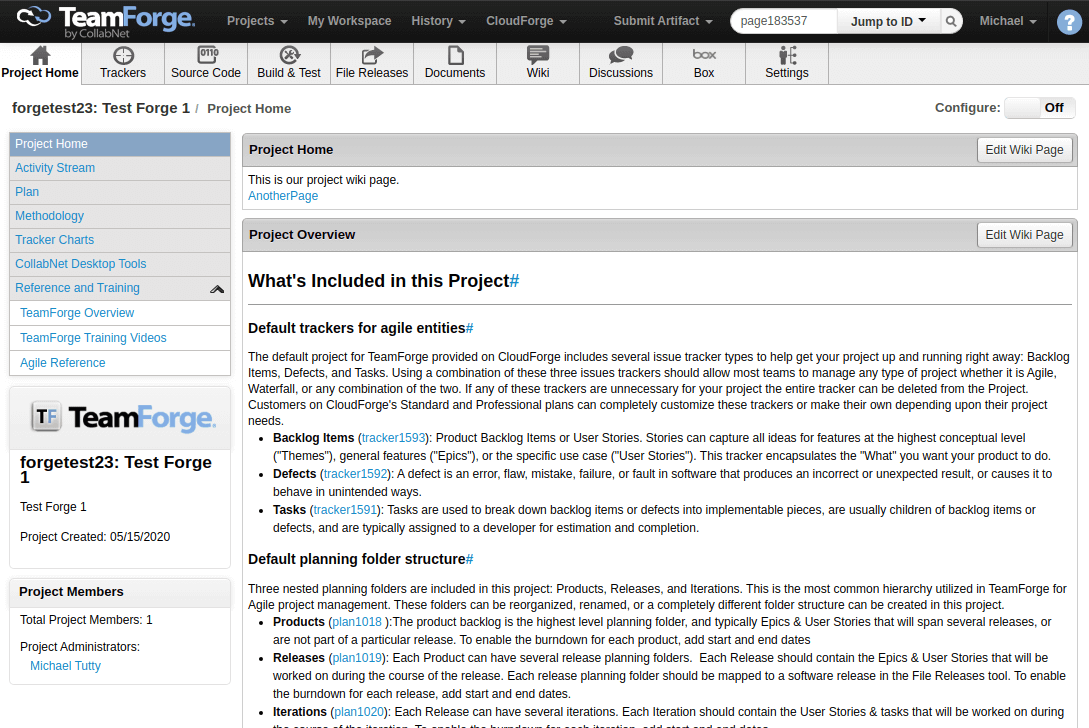Go to My Workspace

click(349, 22)
